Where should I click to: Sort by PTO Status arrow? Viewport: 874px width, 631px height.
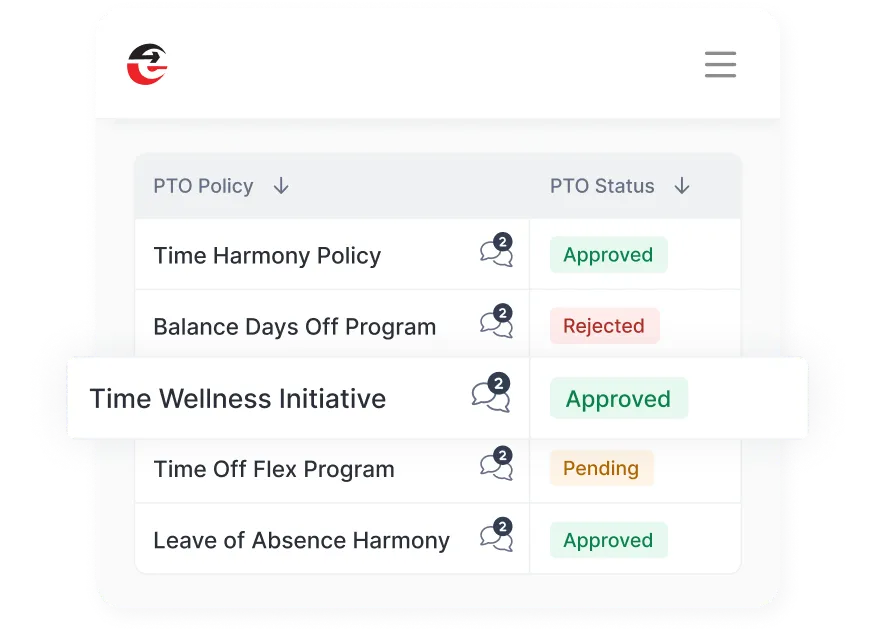click(682, 186)
